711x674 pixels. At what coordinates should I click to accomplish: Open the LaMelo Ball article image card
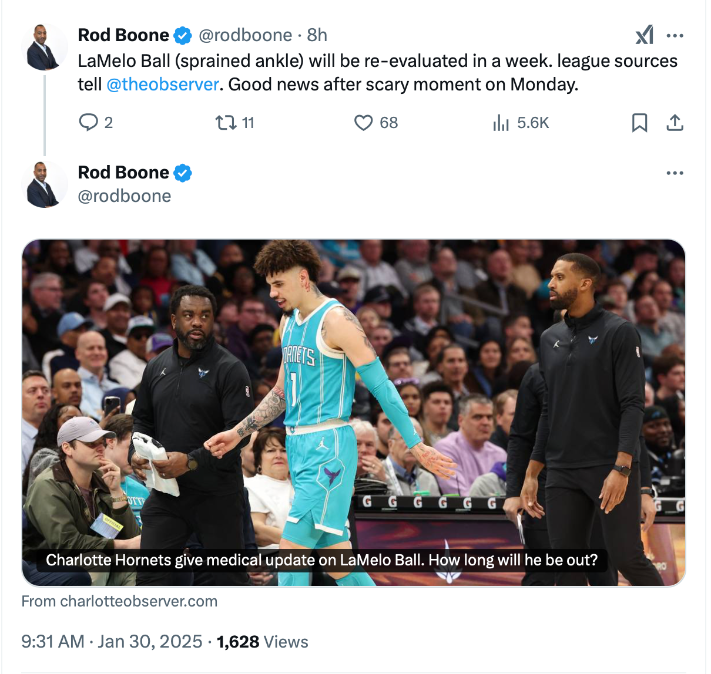tap(354, 412)
